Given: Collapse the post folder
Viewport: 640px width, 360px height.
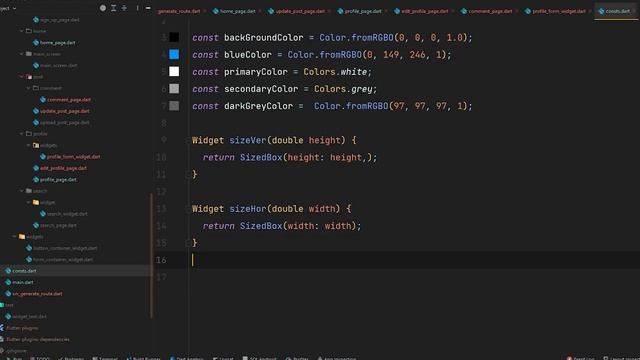Looking at the screenshot, I should click(22, 76).
